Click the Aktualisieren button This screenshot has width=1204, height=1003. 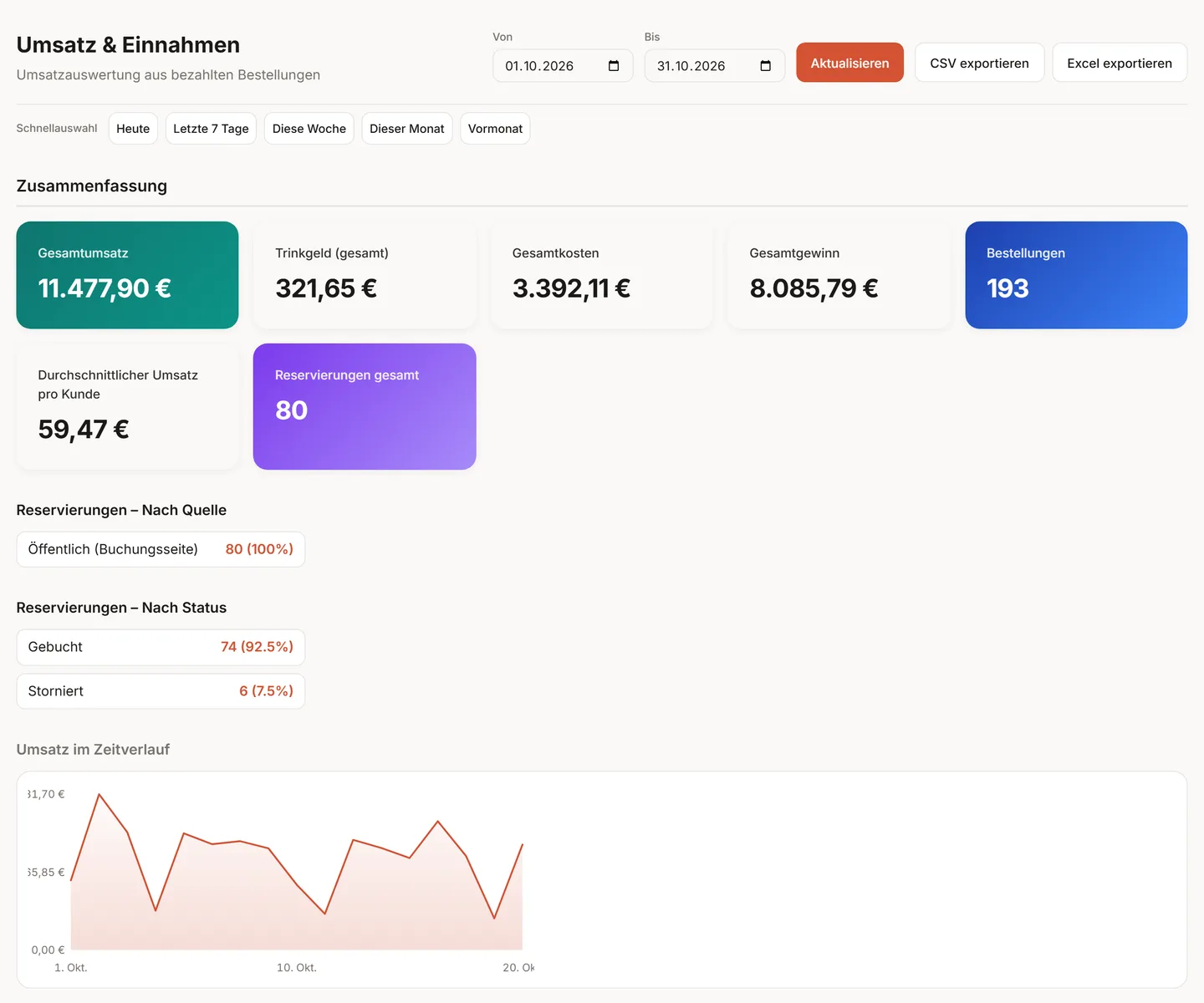click(x=849, y=63)
